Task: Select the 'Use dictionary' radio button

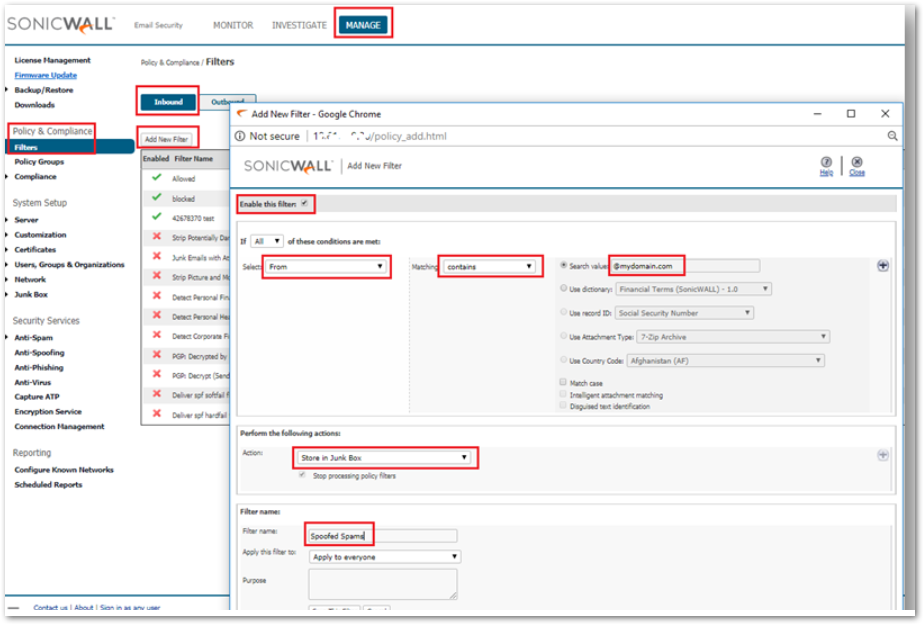Action: click(x=563, y=289)
